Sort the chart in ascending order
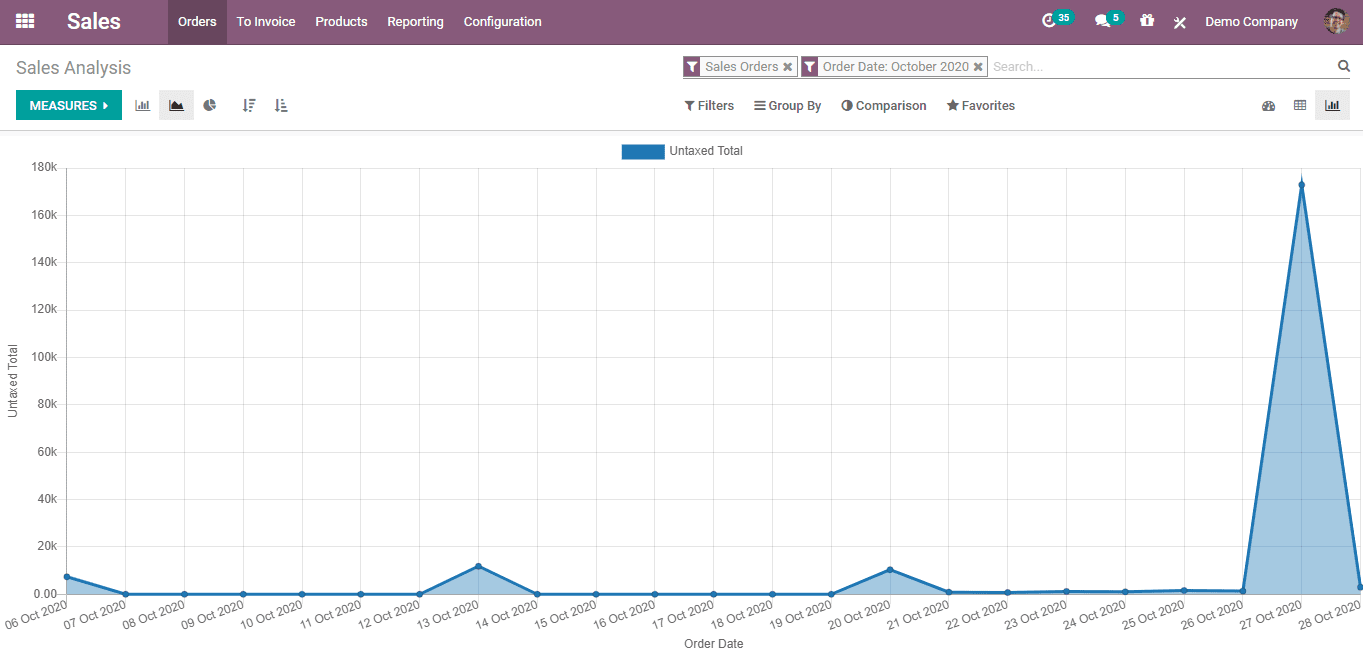Viewport: 1363px width, 651px height. tap(281, 105)
